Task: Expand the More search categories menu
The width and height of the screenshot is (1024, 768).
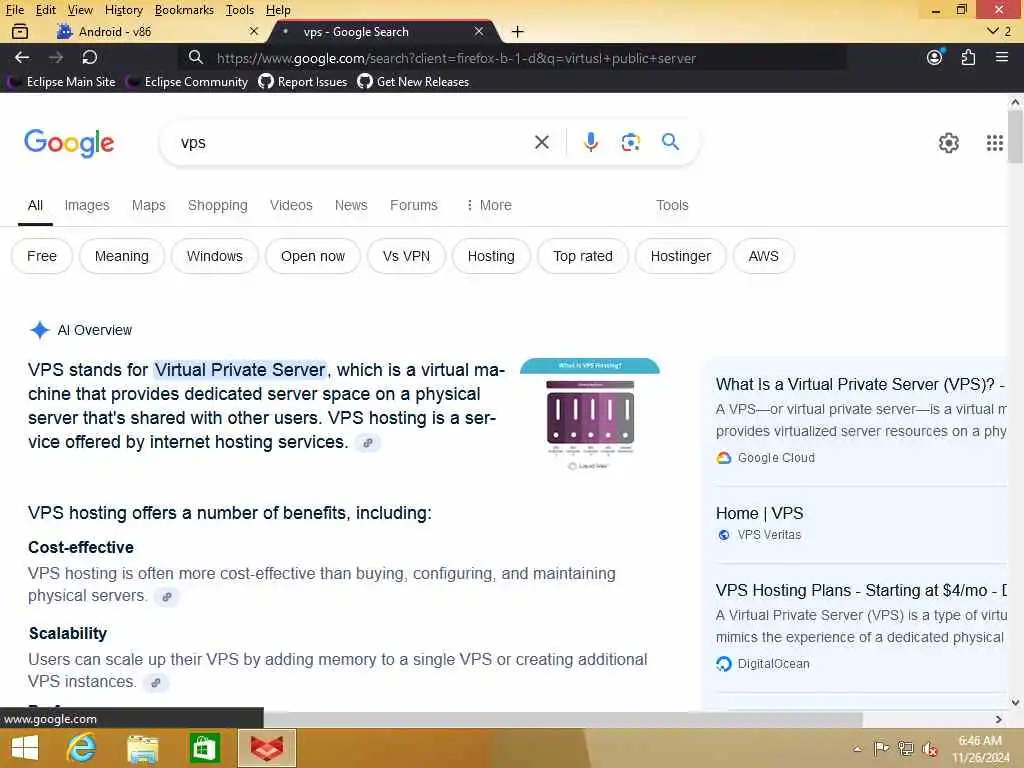Action: (488, 205)
